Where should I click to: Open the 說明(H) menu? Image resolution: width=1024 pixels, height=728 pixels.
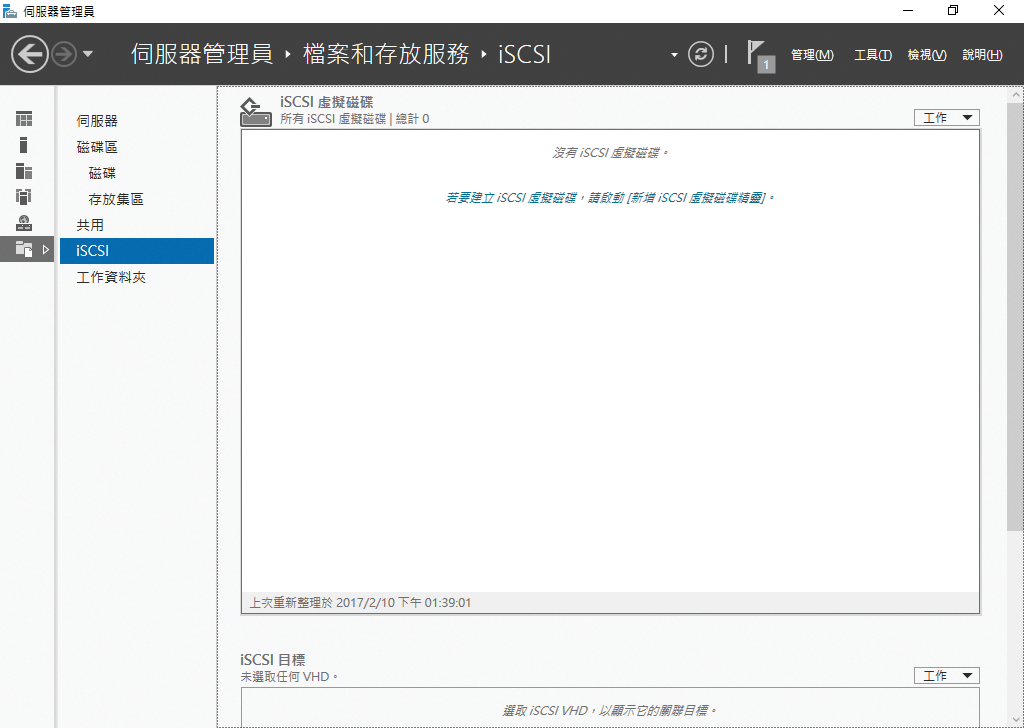pyautogui.click(x=982, y=55)
